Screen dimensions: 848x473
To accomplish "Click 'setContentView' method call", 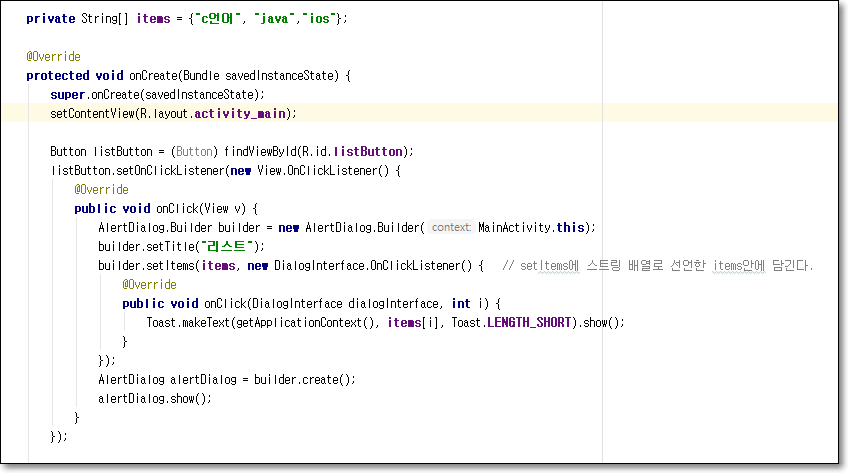I will [x=92, y=114].
